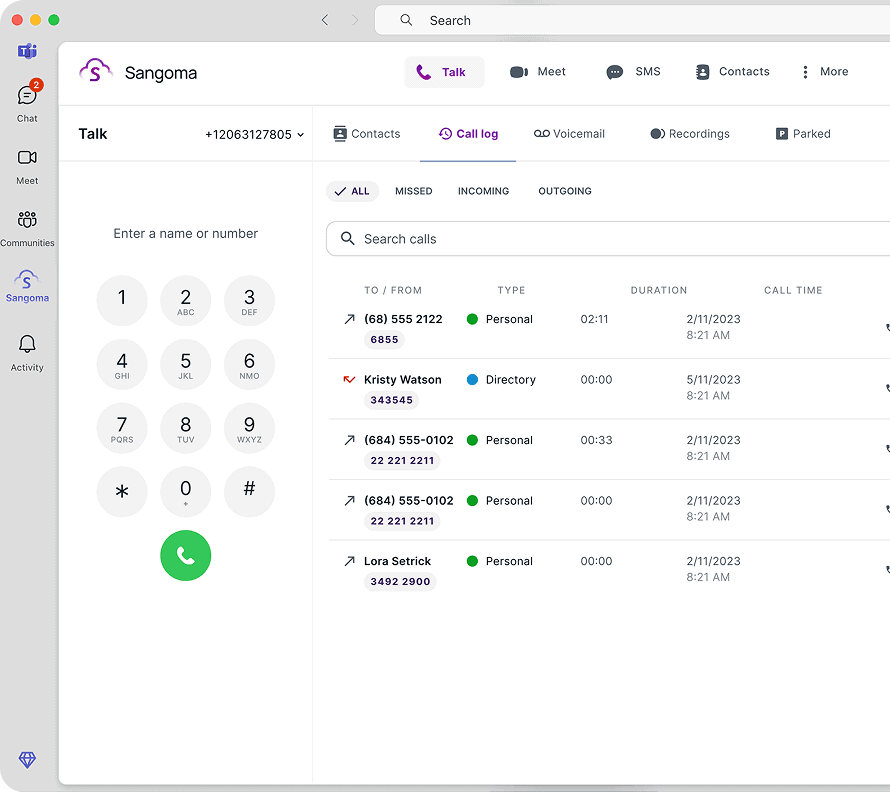Screen dimensions: 890x793
Task: Click the premium diamond icon
Action: pos(27,760)
